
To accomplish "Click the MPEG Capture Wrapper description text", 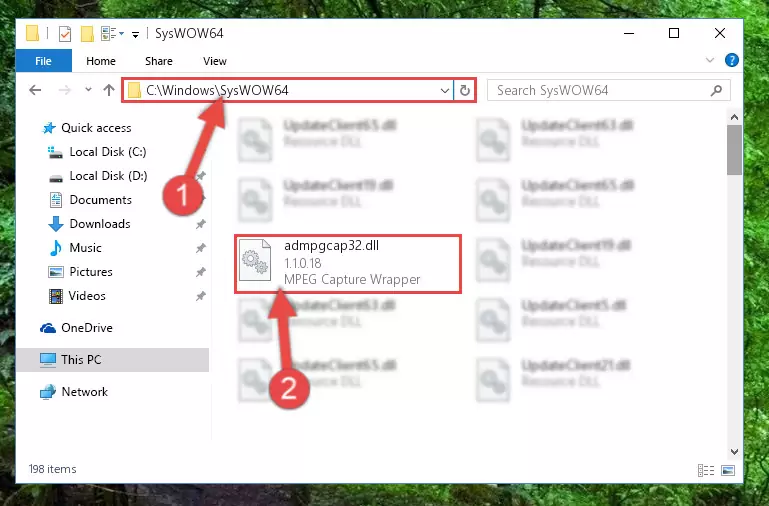I will (352, 279).
